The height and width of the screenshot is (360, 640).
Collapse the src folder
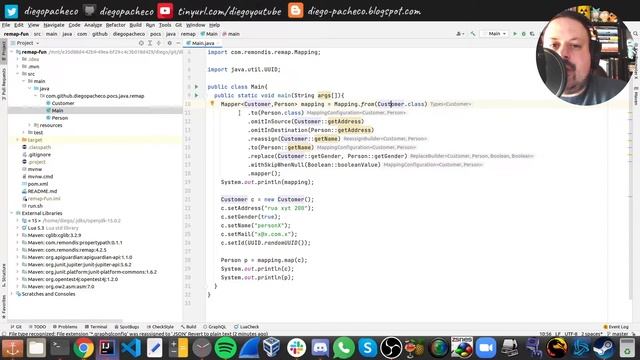(x=18, y=74)
